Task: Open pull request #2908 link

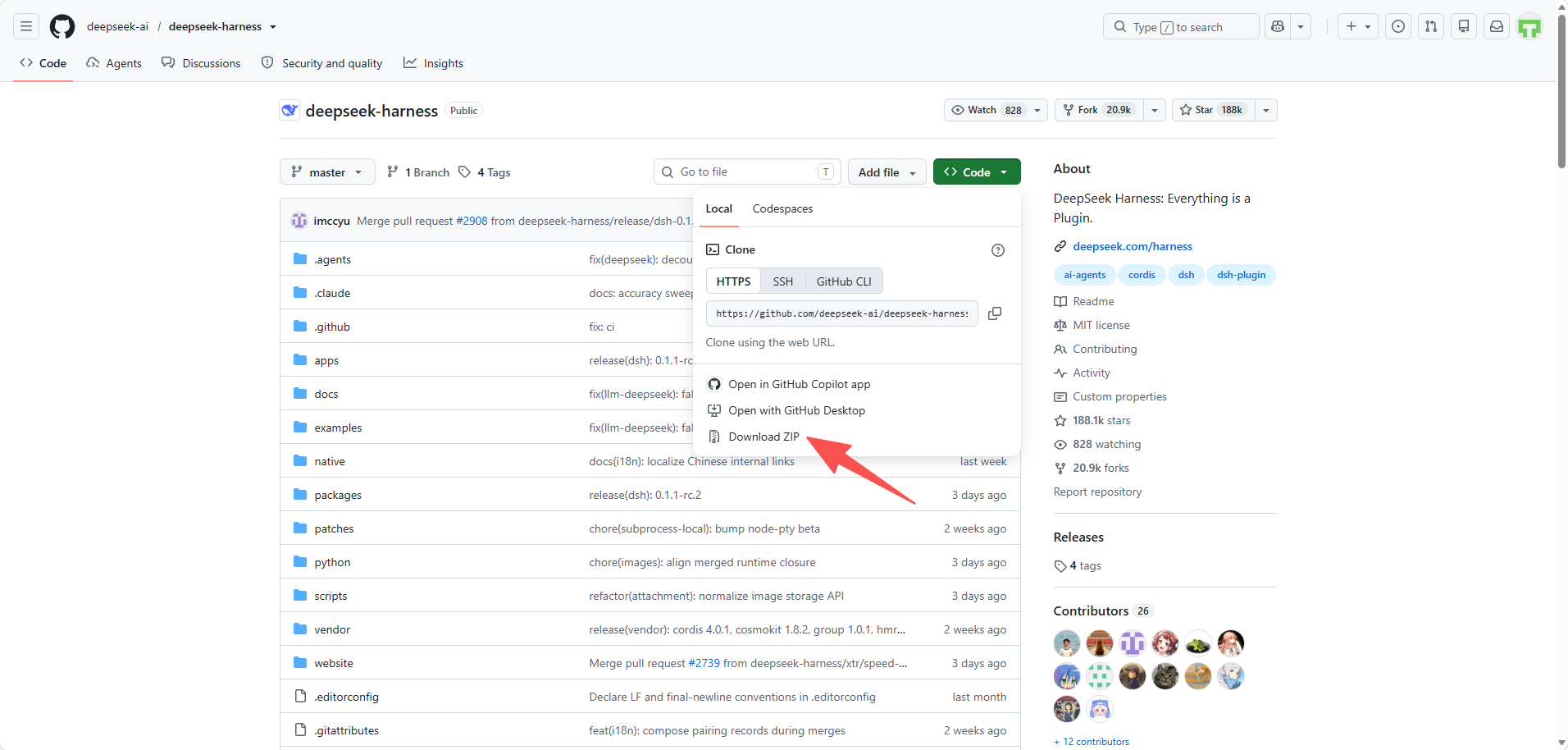Action: point(472,221)
